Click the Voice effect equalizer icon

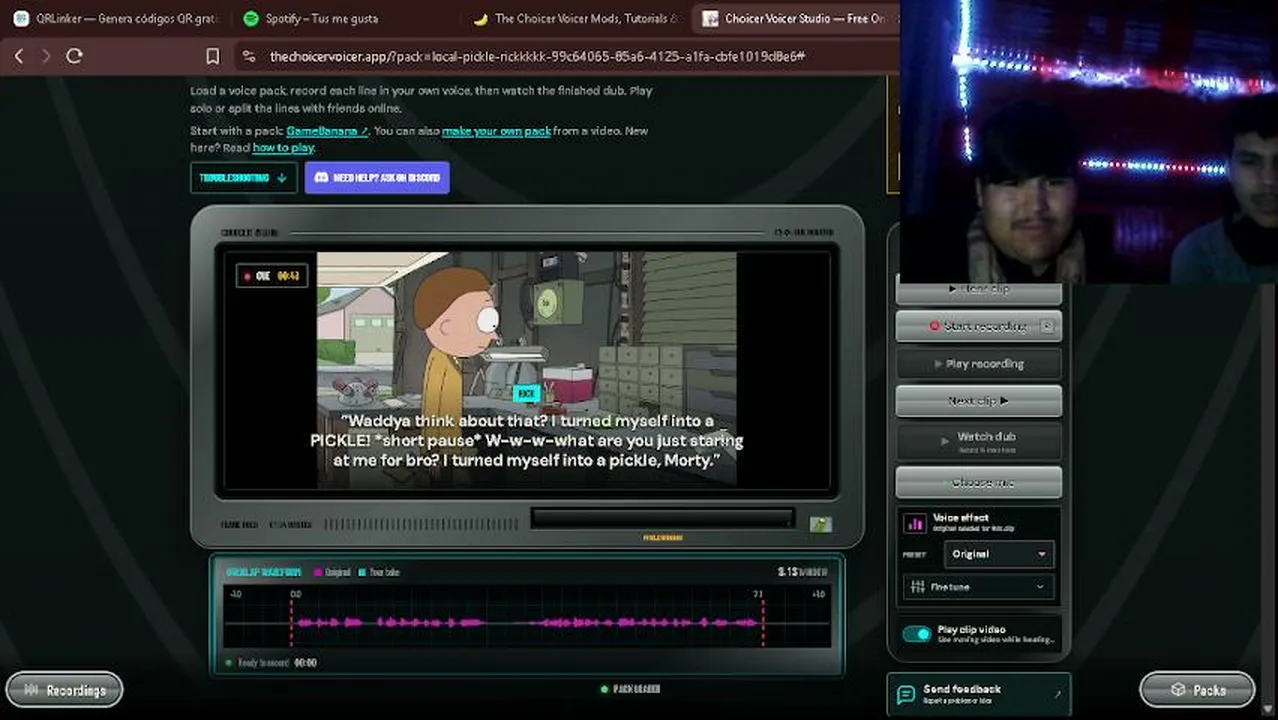point(915,523)
